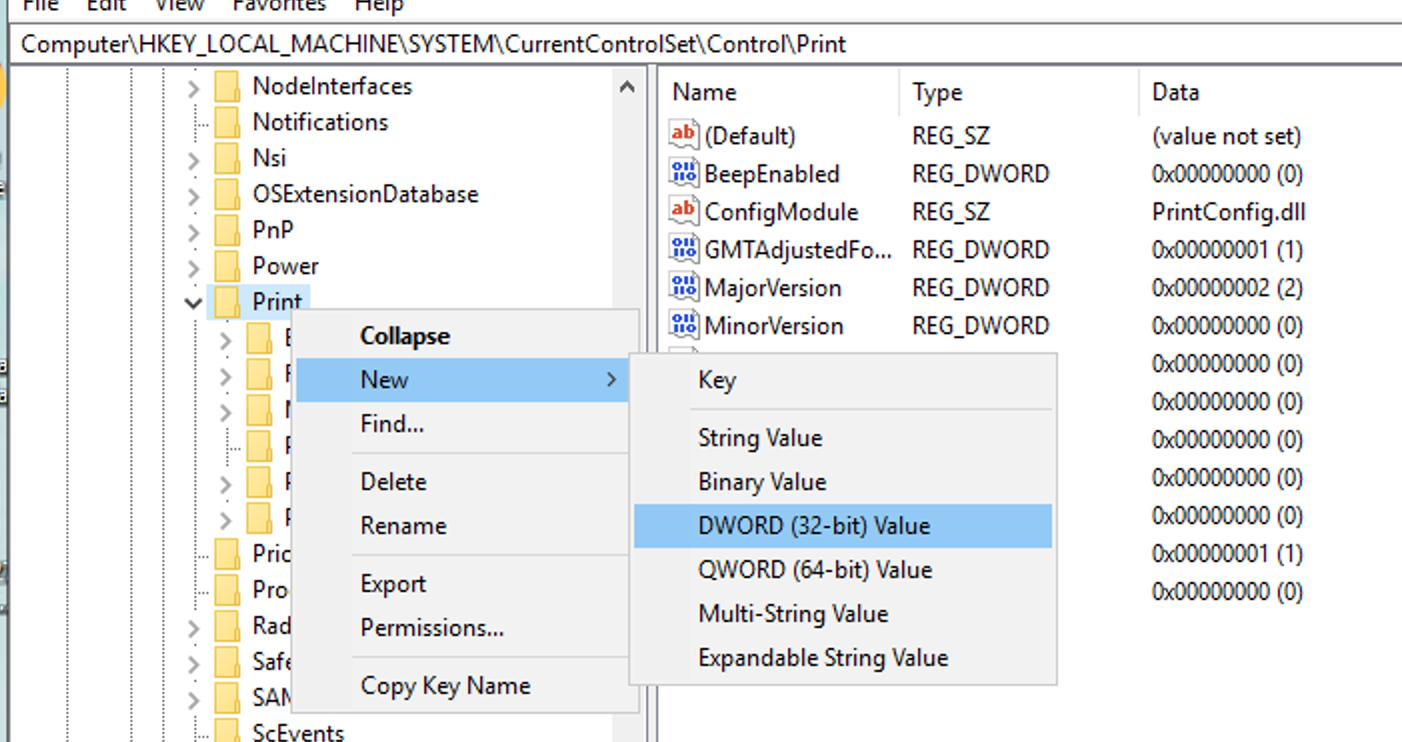Expand the PnP registry key
Screen dimensions: 1402x742
click(194, 230)
